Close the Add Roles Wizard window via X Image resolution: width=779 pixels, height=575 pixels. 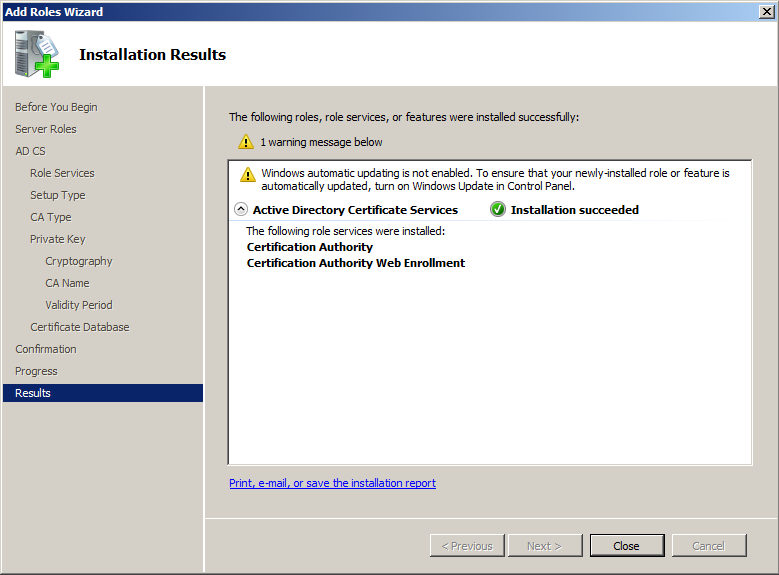coord(766,11)
